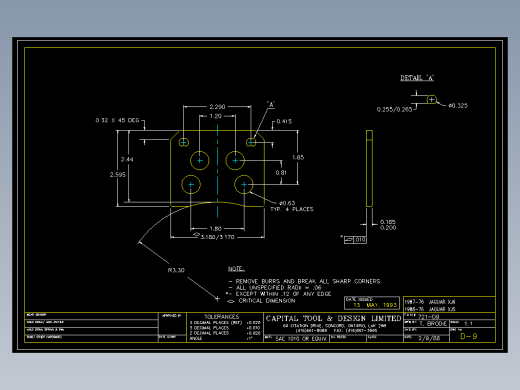The image size is (520, 390).
Task: Select the 'A' detail leader label
Action: [271, 105]
